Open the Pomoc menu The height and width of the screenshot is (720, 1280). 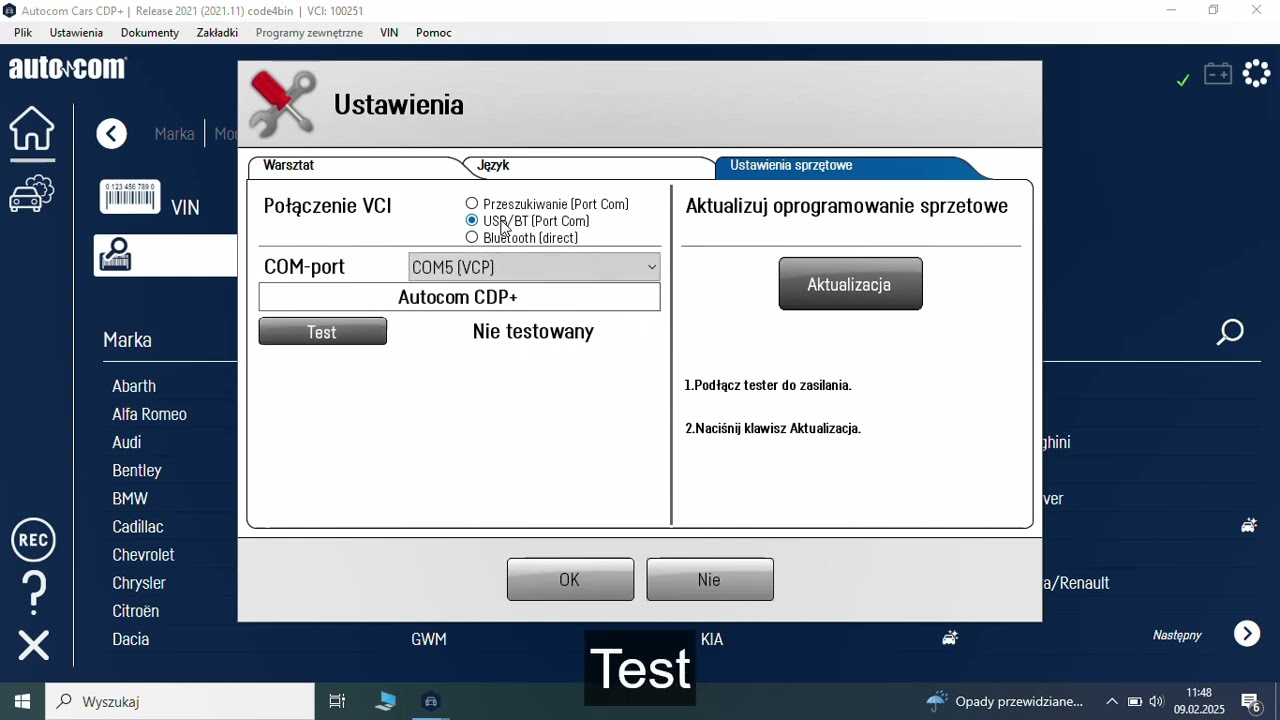pyautogui.click(x=434, y=33)
